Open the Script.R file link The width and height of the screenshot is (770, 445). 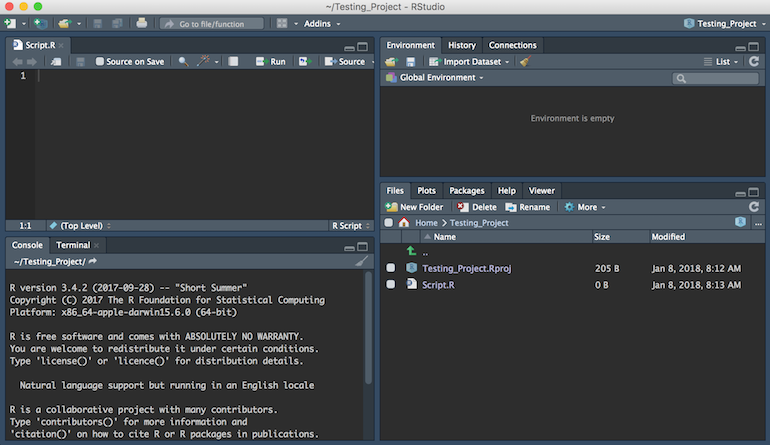pos(438,285)
